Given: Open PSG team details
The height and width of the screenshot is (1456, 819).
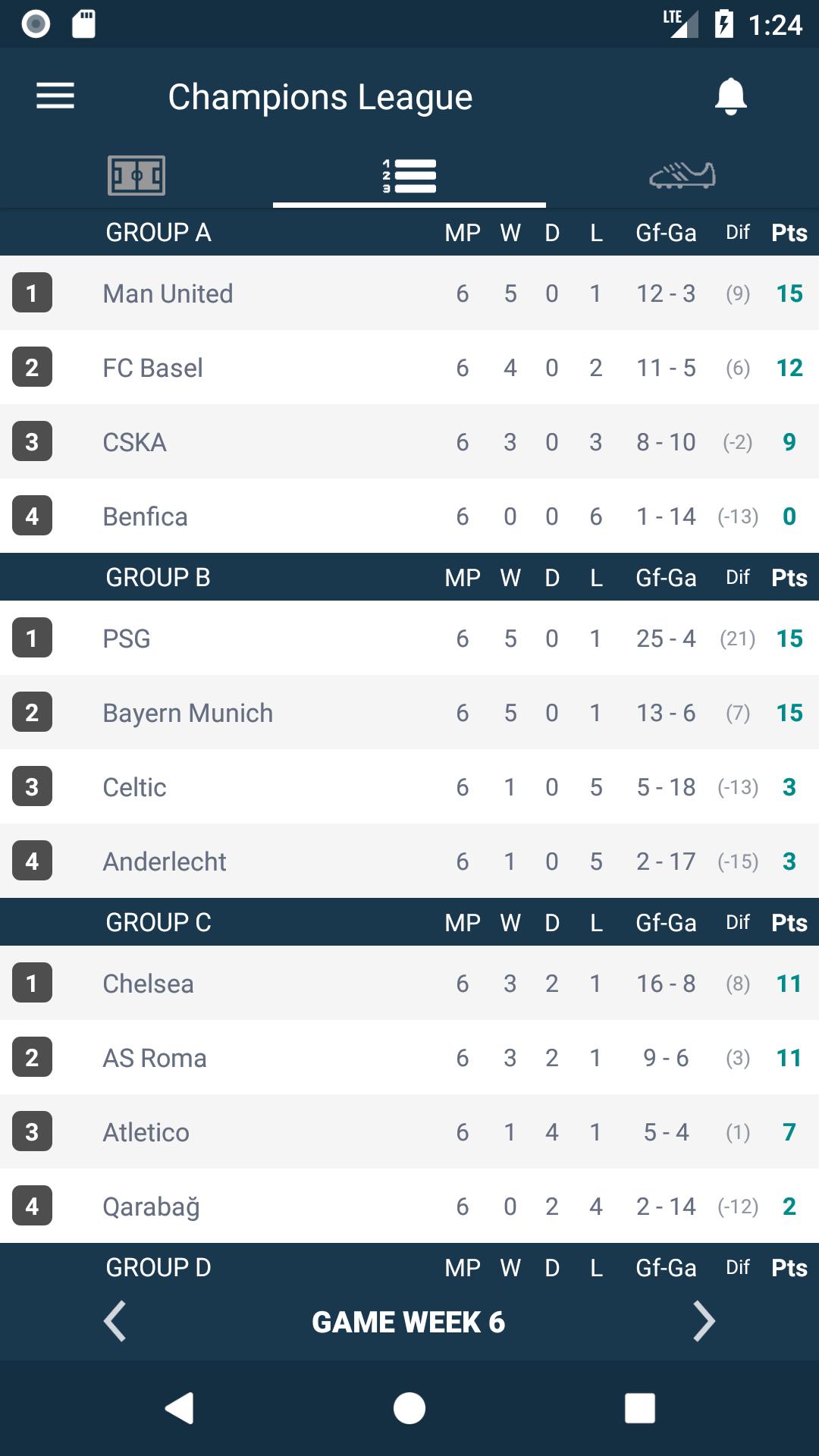Looking at the screenshot, I should tap(409, 638).
